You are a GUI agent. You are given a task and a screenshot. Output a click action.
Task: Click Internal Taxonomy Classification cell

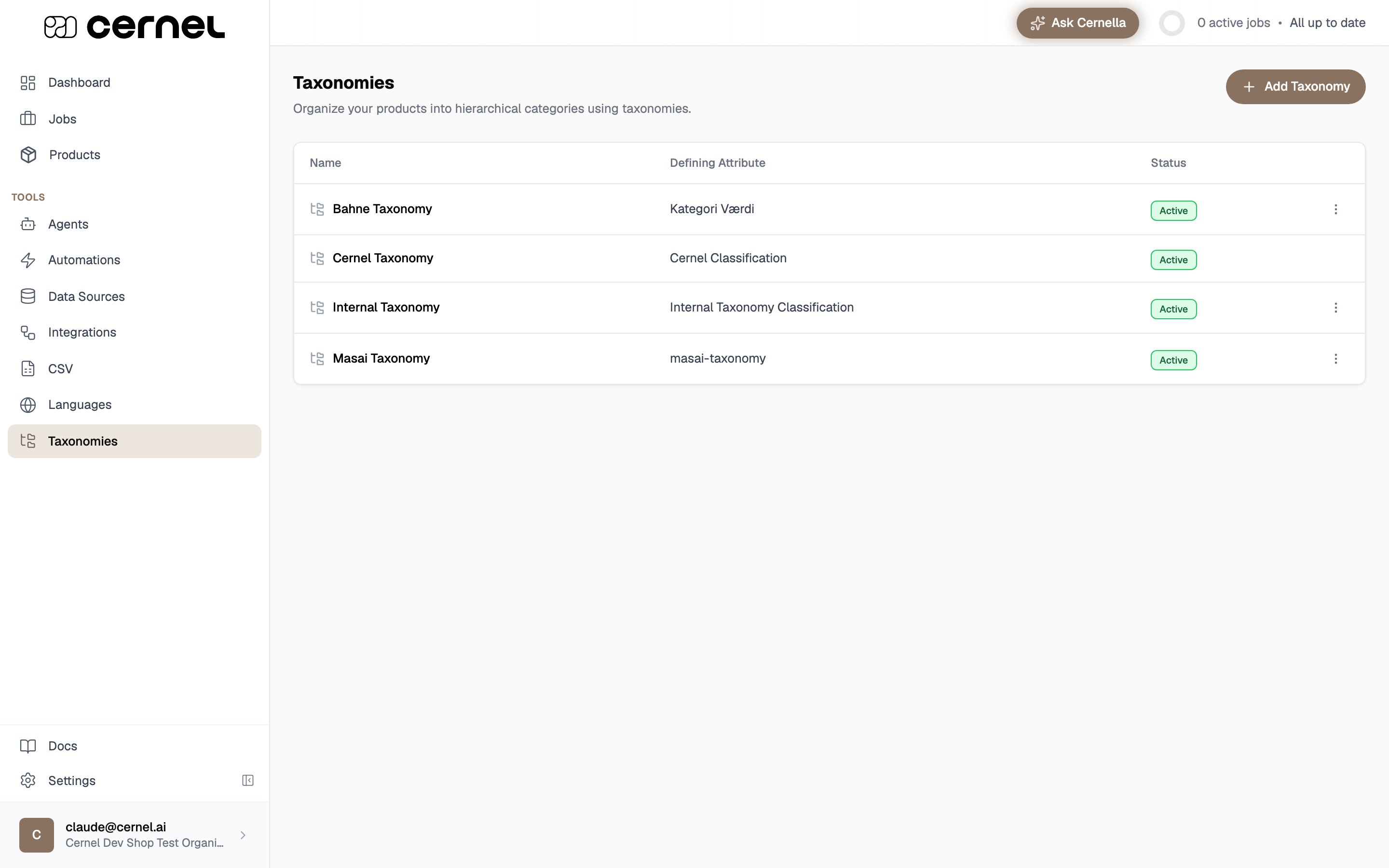point(762,308)
